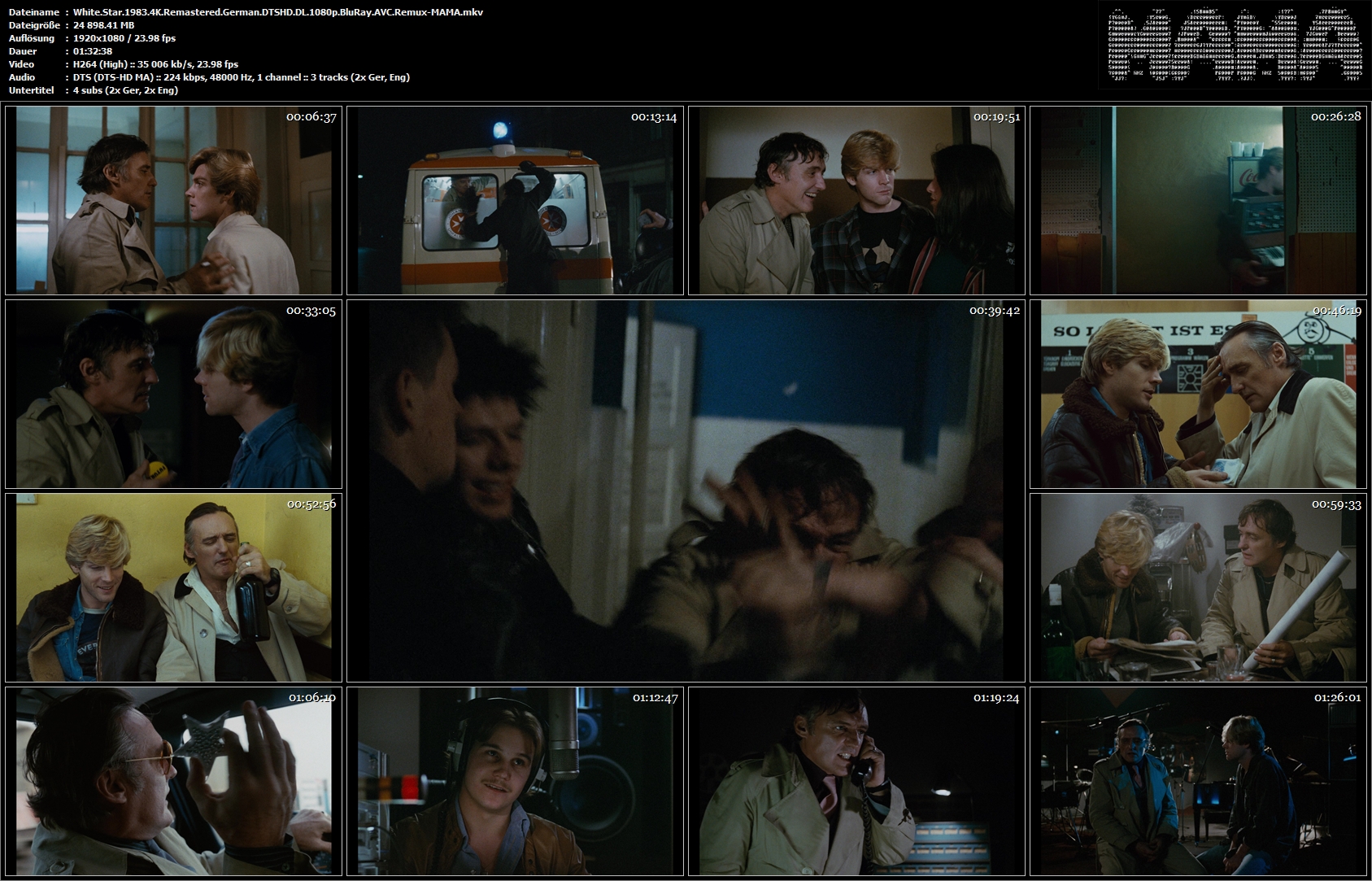Click the Video label in the header

[x=21, y=64]
